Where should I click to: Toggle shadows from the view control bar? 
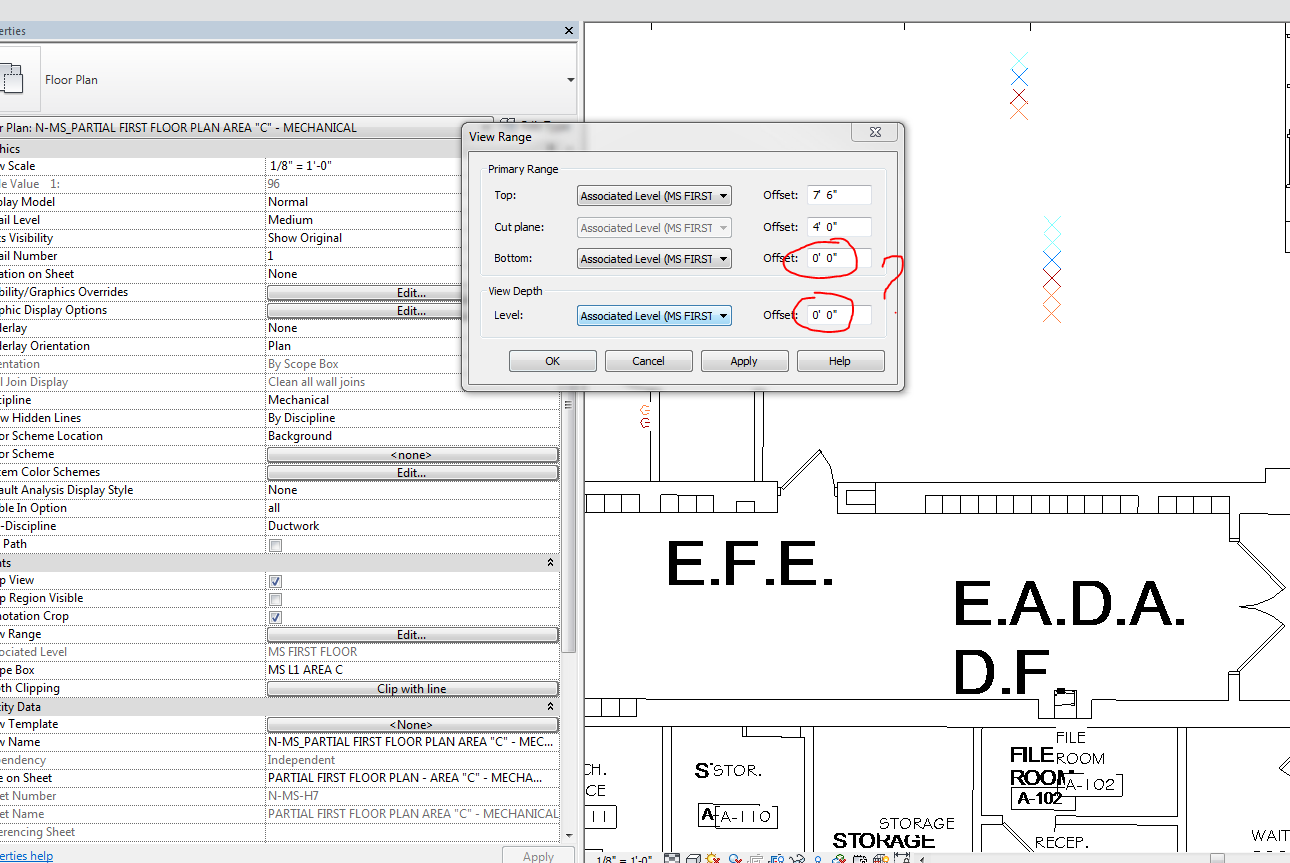tap(734, 857)
